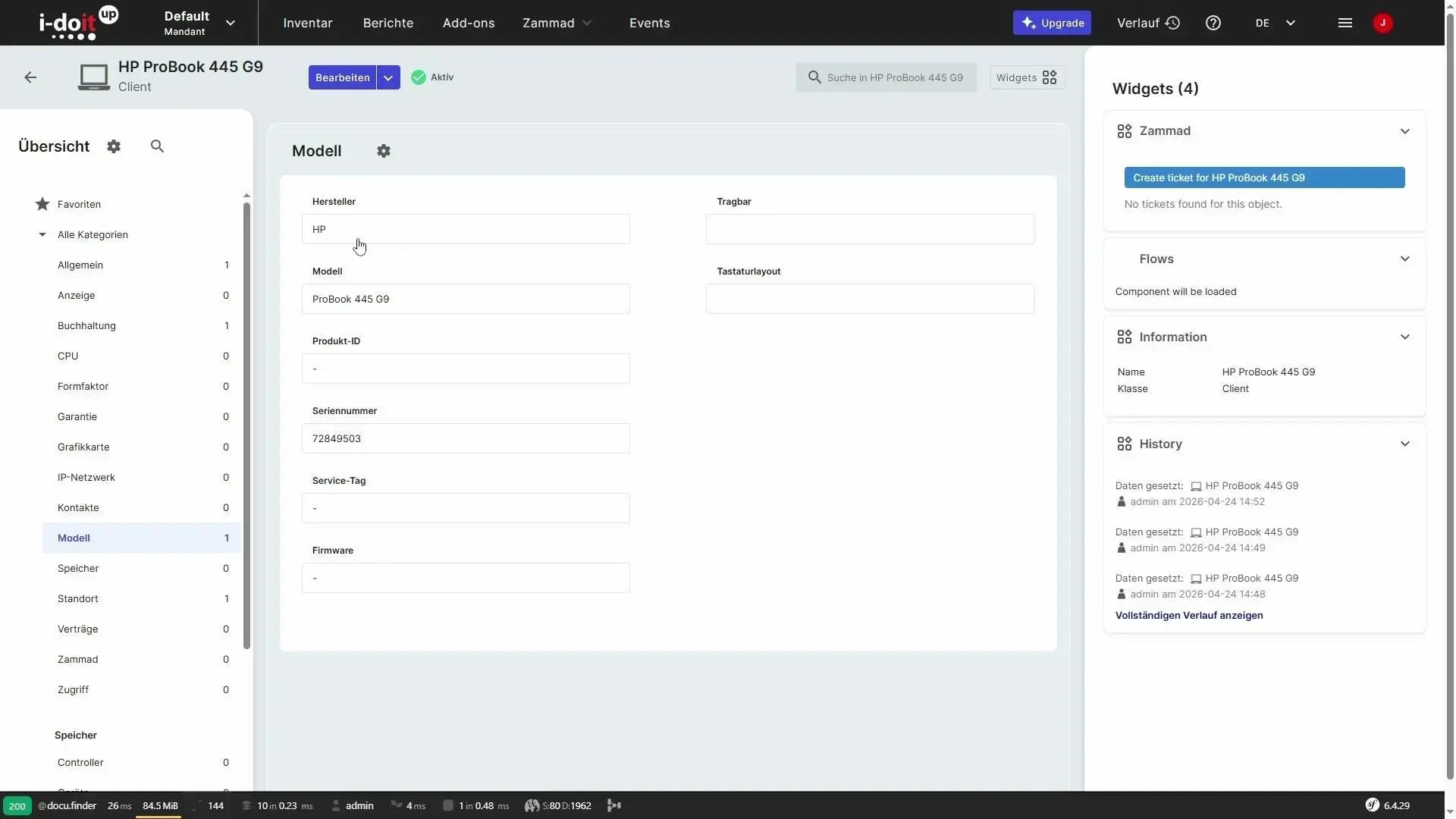Screen dimensions: 1456x819
Task: Click the Modell field ProBook 445 G9
Action: point(466,299)
